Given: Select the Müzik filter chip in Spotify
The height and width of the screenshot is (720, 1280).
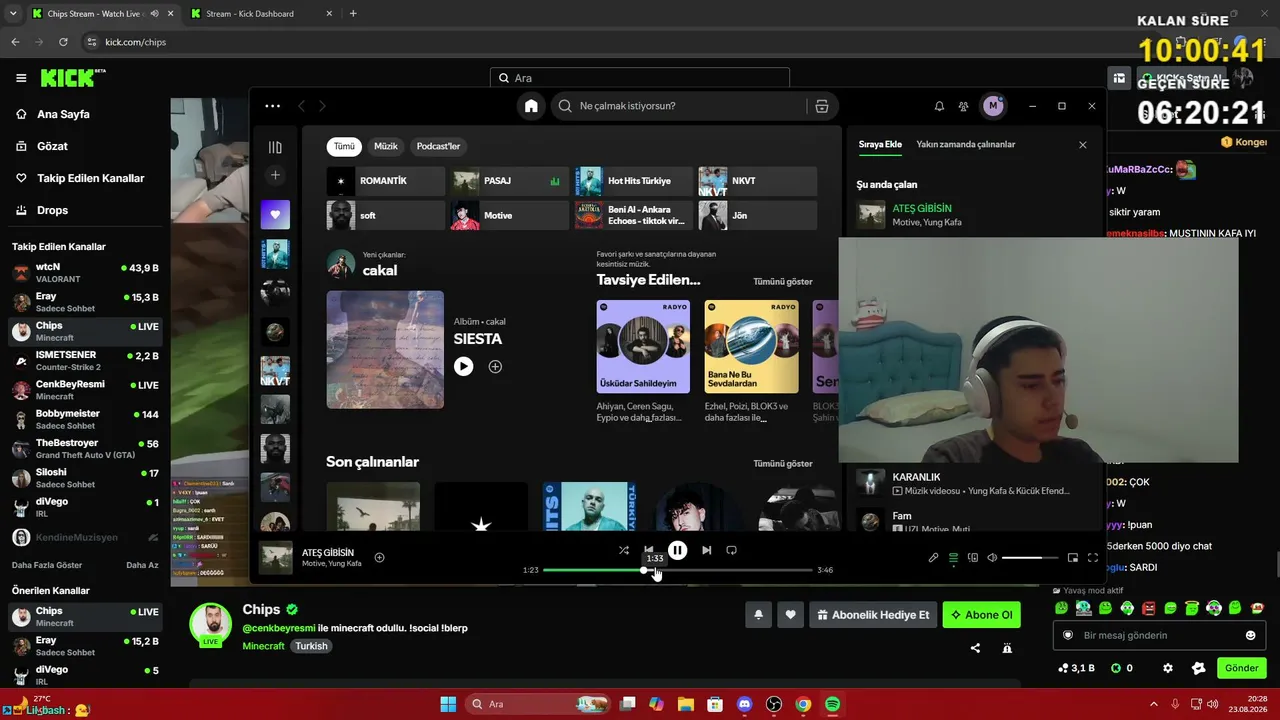Looking at the screenshot, I should coord(386,146).
